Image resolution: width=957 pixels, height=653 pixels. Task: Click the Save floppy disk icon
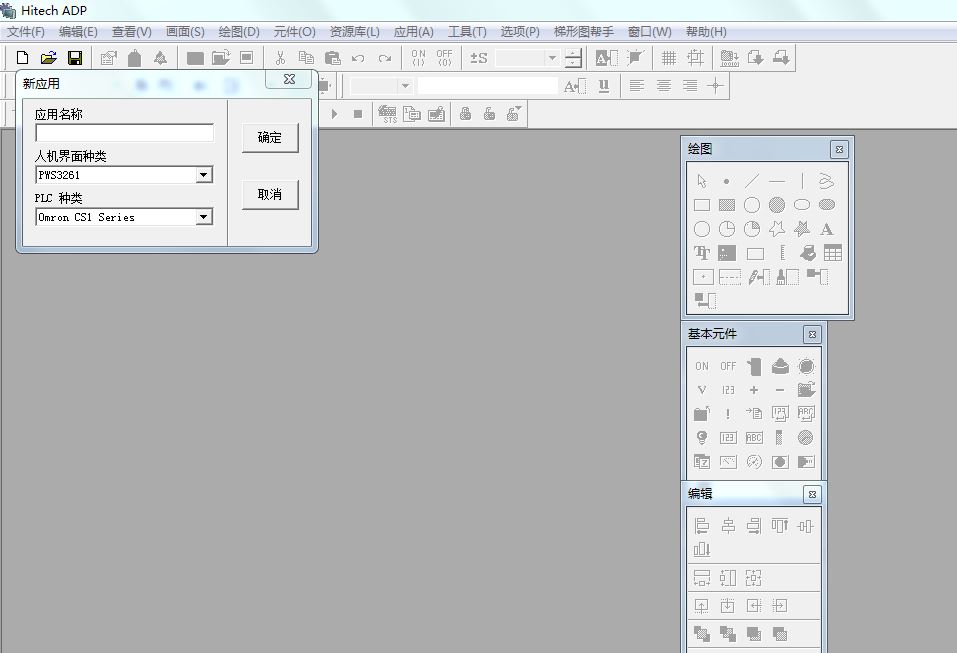[x=74, y=58]
